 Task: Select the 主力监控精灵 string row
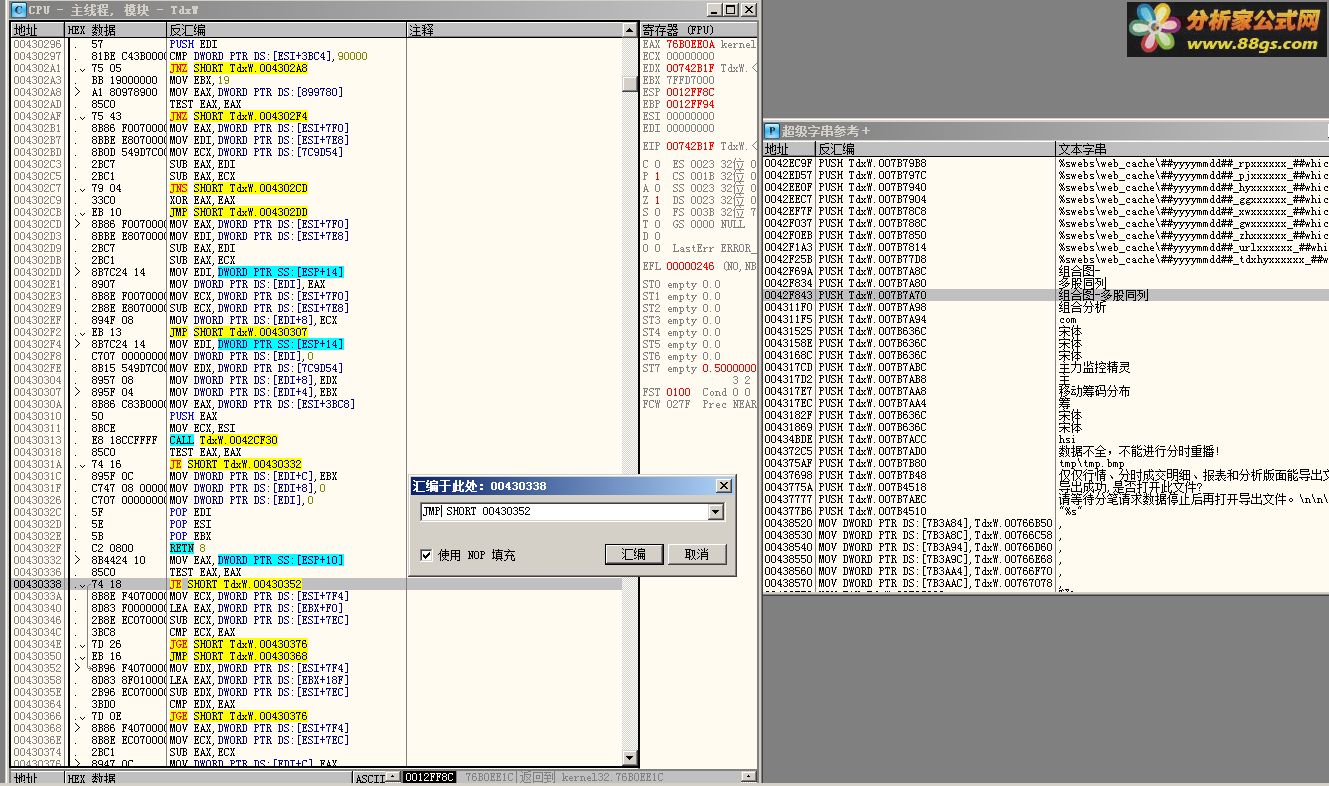click(1046, 368)
